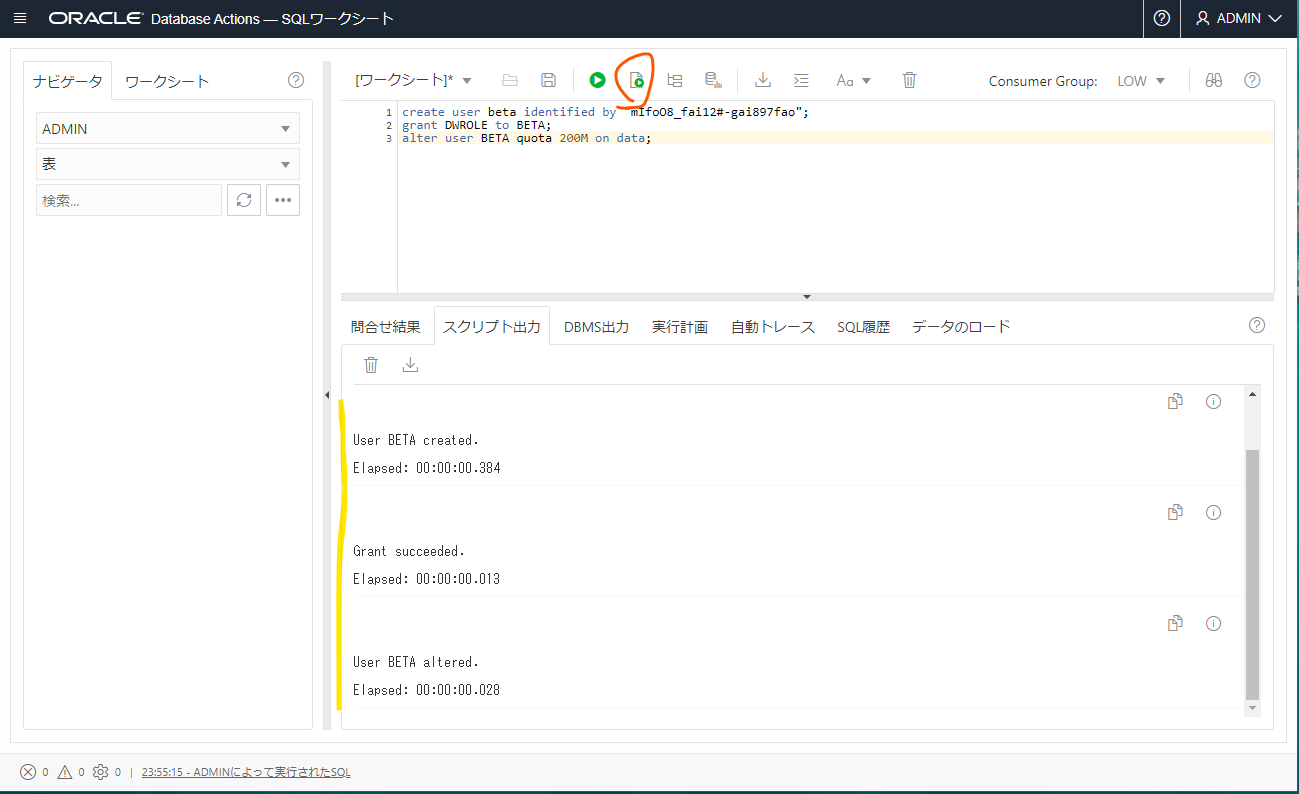Clear the editor with the trash icon
Image resolution: width=1299 pixels, height=794 pixels.
(x=909, y=80)
